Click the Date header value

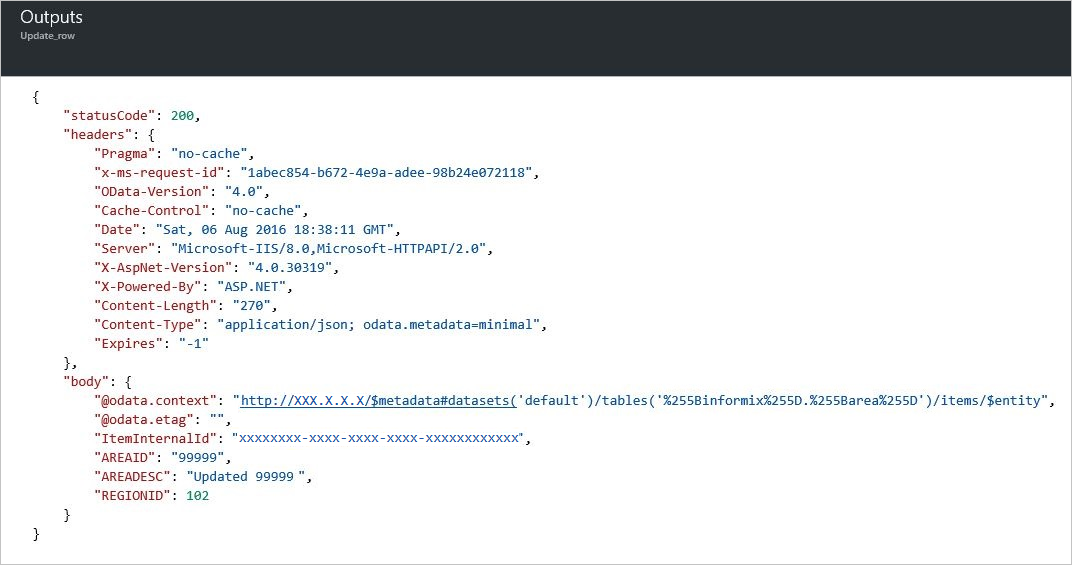click(x=275, y=230)
